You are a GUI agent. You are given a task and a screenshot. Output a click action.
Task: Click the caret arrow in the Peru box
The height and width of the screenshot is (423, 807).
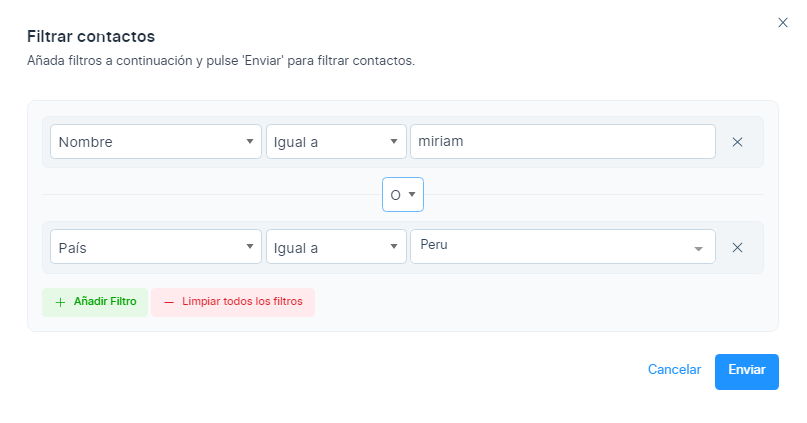coord(698,248)
